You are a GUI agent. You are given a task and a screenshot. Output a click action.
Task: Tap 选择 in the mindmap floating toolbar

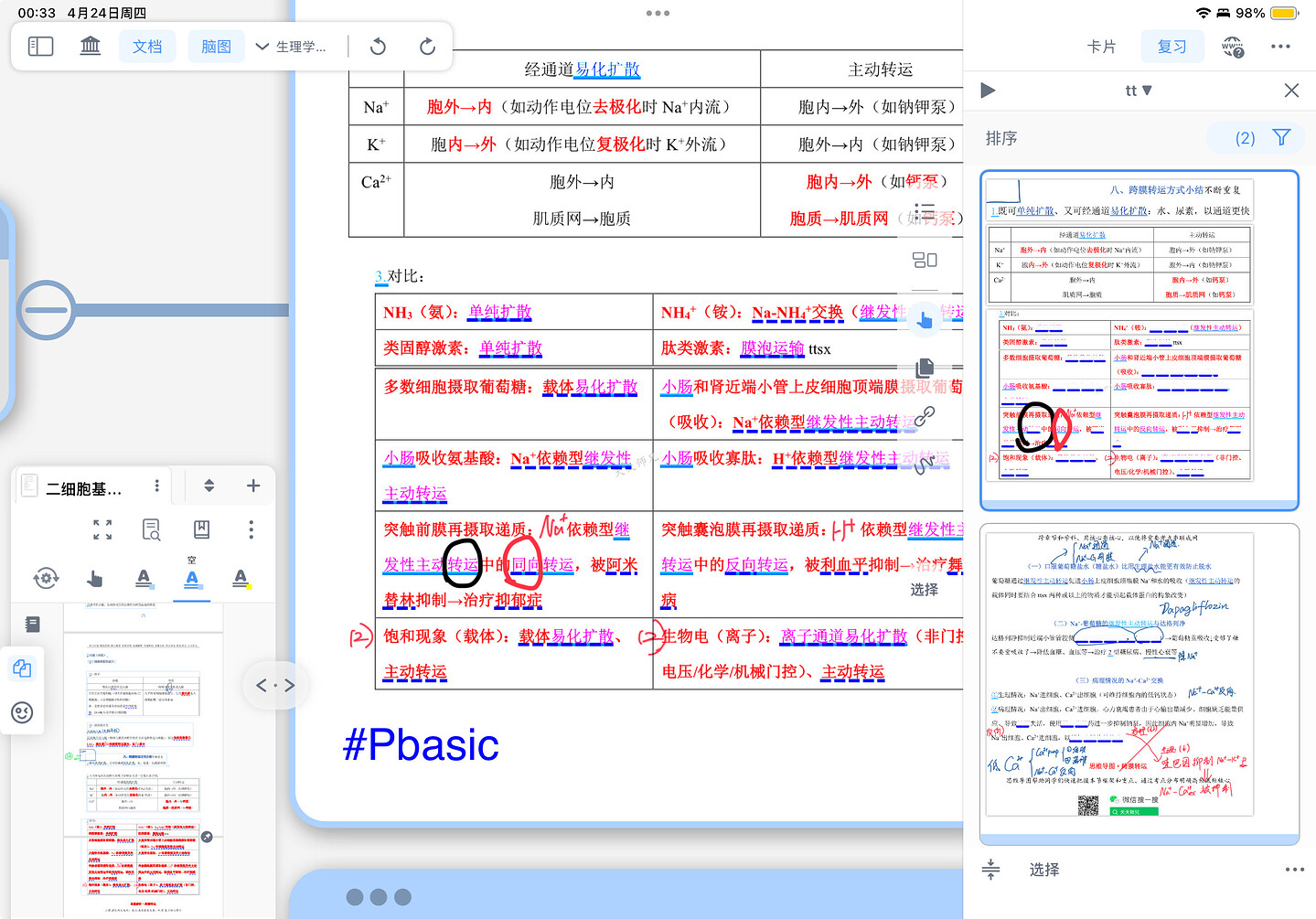tap(925, 590)
